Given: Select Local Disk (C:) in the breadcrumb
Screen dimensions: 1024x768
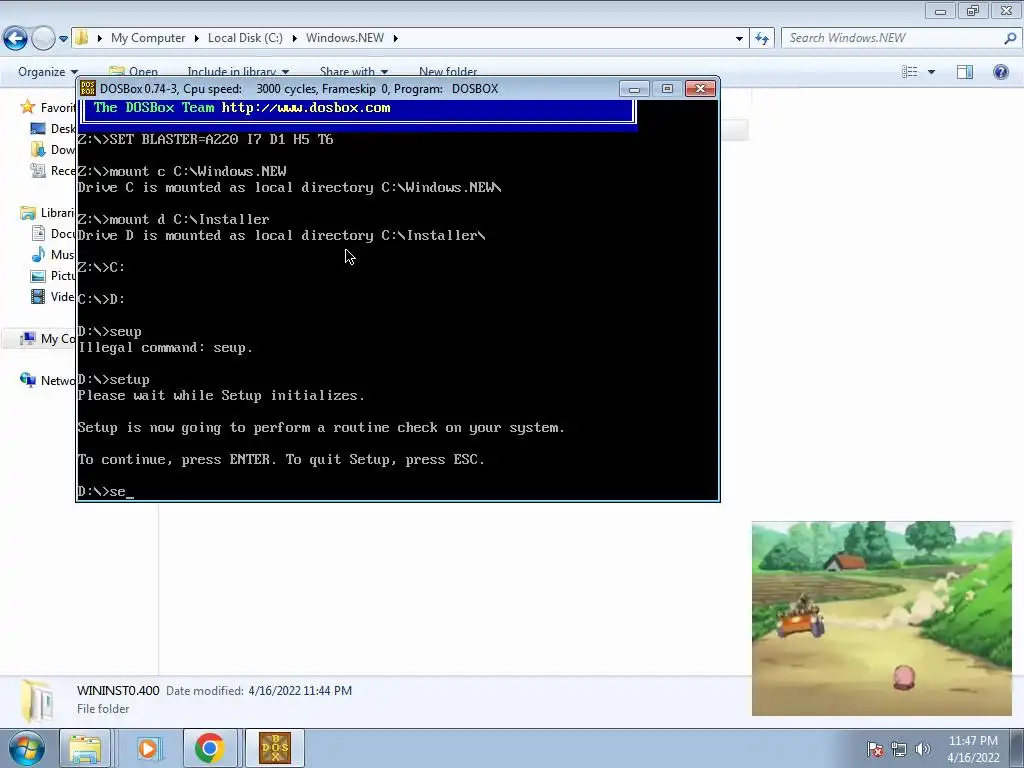Looking at the screenshot, I should pyautogui.click(x=245, y=38).
